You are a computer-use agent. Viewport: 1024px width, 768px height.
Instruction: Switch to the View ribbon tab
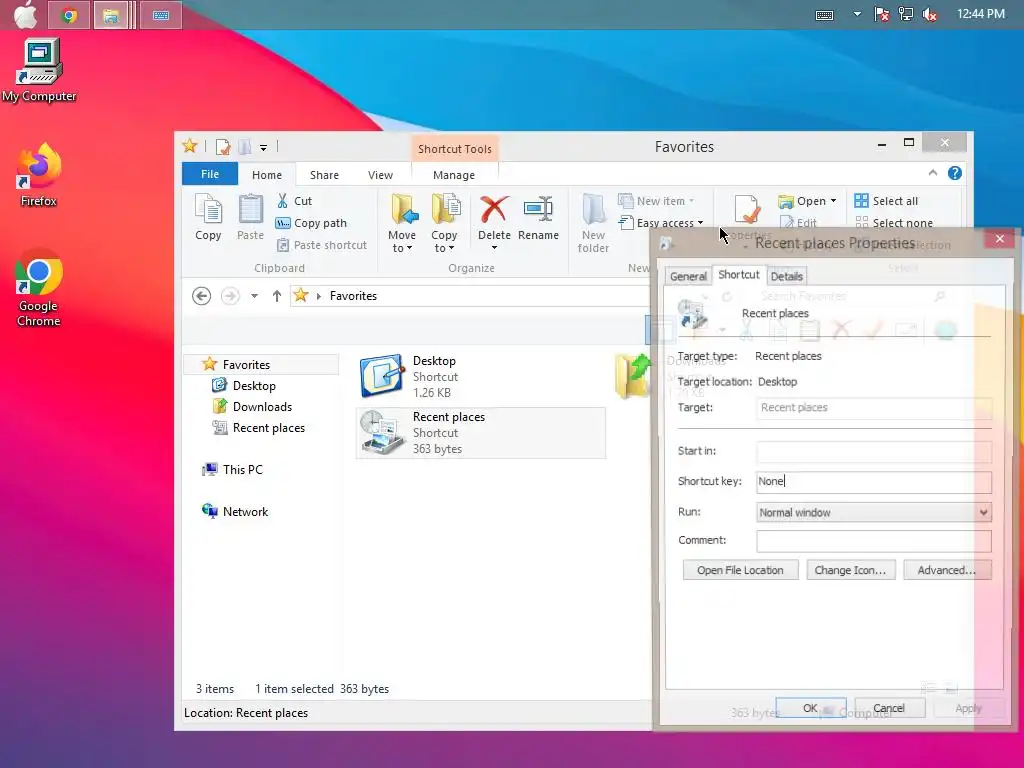(x=380, y=175)
